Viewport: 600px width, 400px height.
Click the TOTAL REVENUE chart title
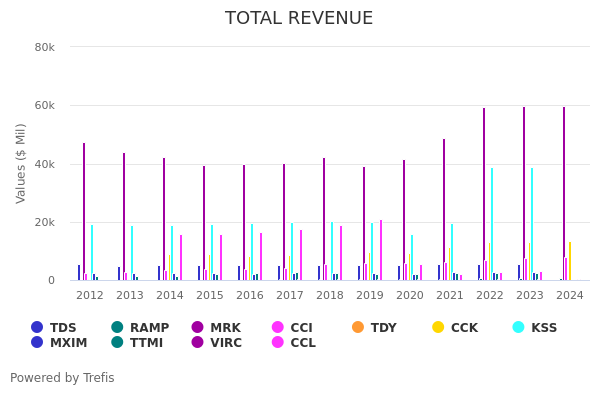[299, 18]
